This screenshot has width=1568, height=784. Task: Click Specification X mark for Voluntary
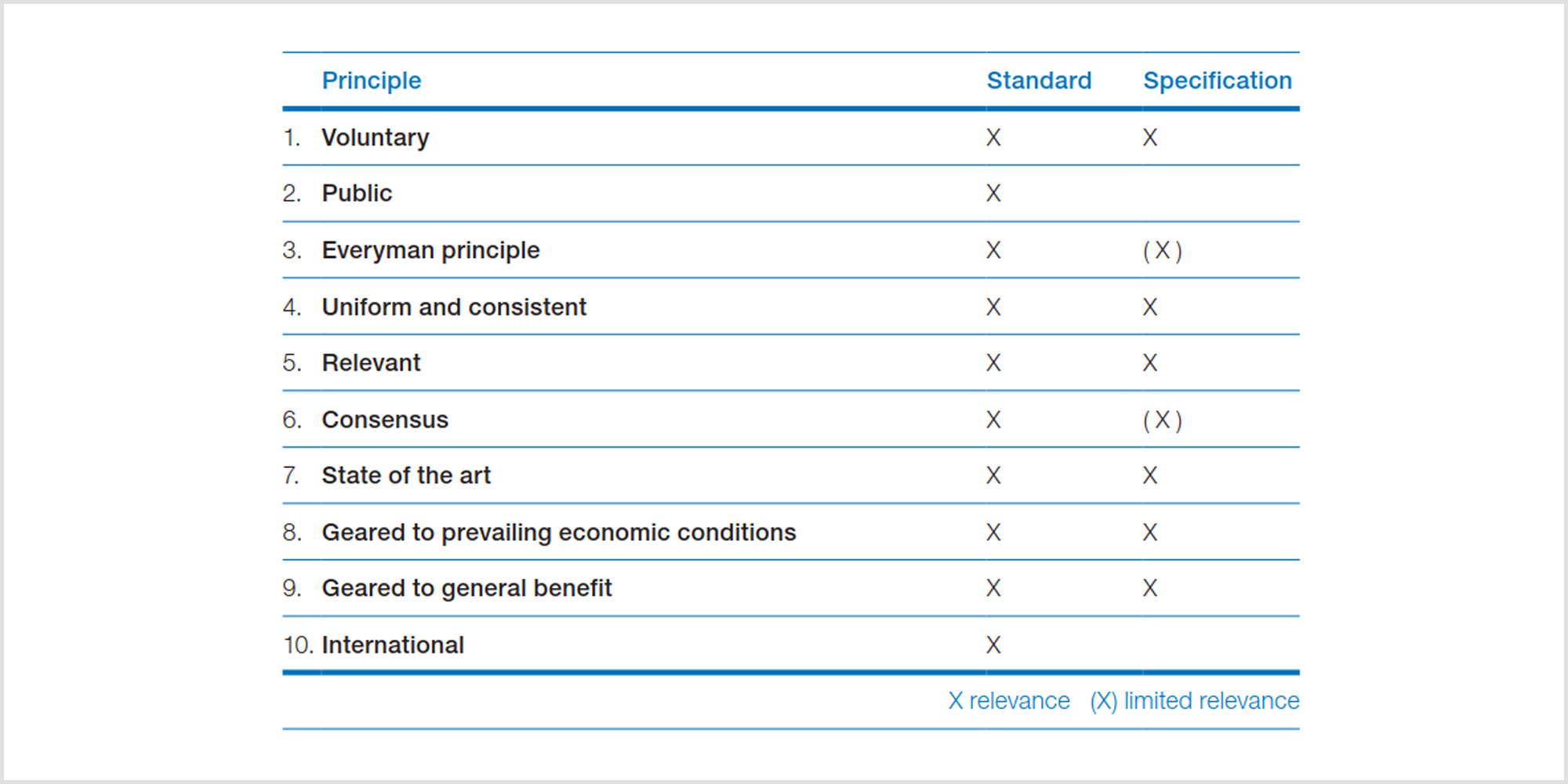[x=1150, y=138]
